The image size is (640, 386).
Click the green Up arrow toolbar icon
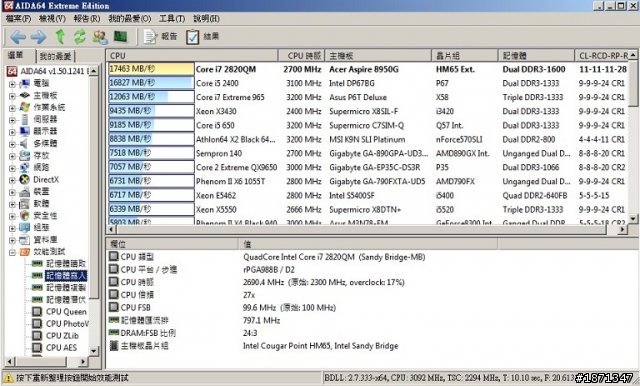tap(60, 37)
